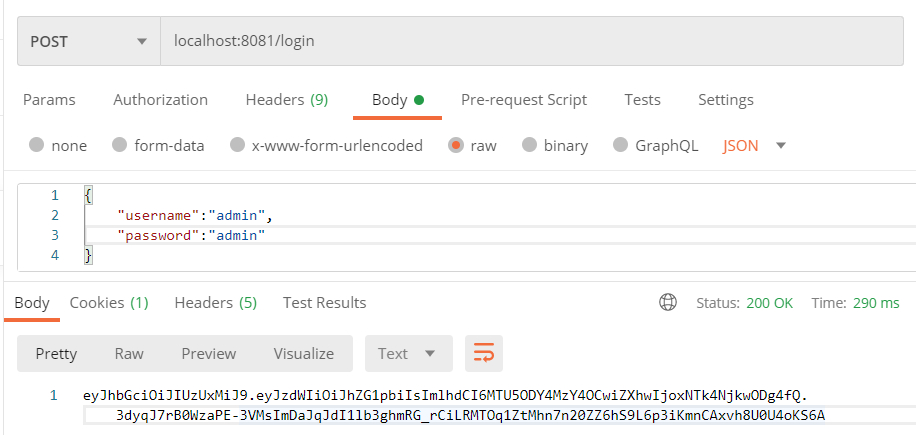
Task: Select the binary body radio option
Action: pyautogui.click(x=529, y=145)
